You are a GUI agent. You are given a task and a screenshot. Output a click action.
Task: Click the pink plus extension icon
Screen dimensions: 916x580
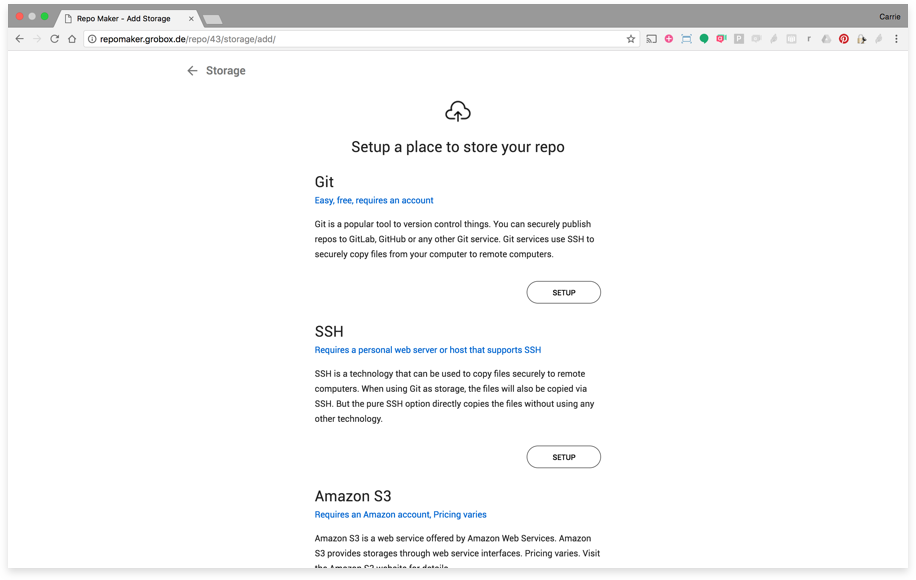pos(669,39)
